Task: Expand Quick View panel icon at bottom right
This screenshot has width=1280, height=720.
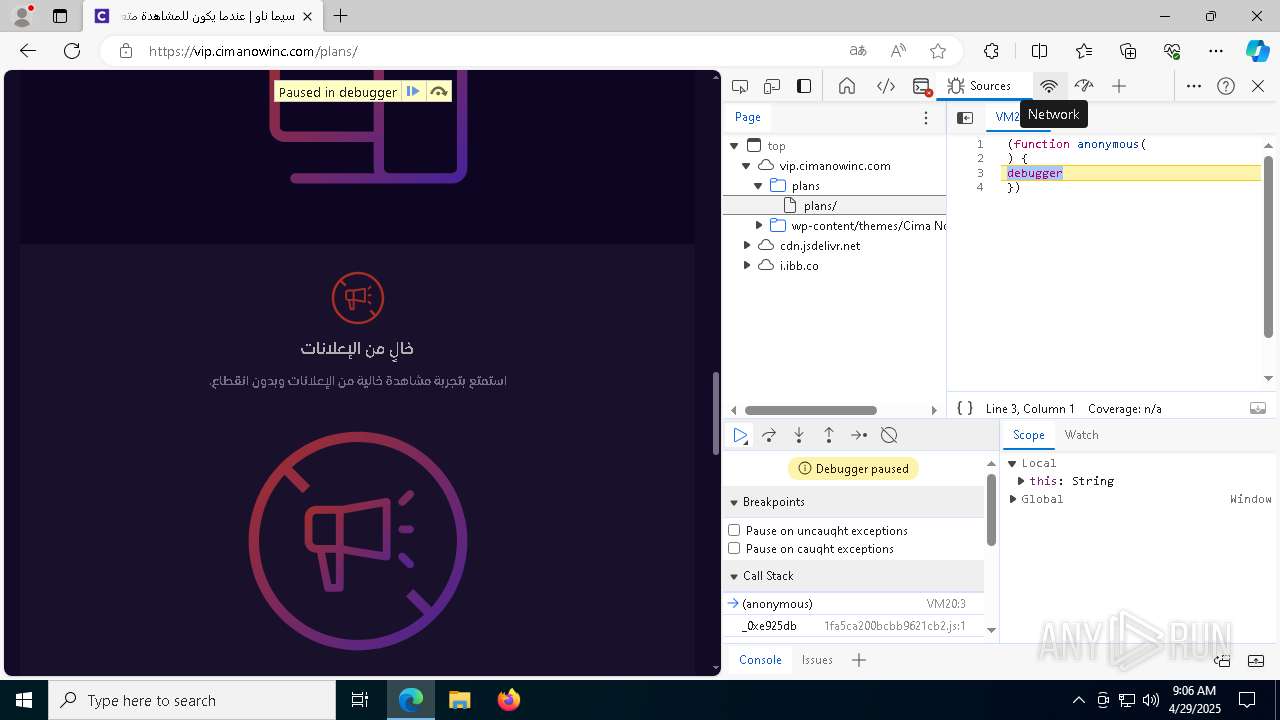Action: [x=1256, y=660]
